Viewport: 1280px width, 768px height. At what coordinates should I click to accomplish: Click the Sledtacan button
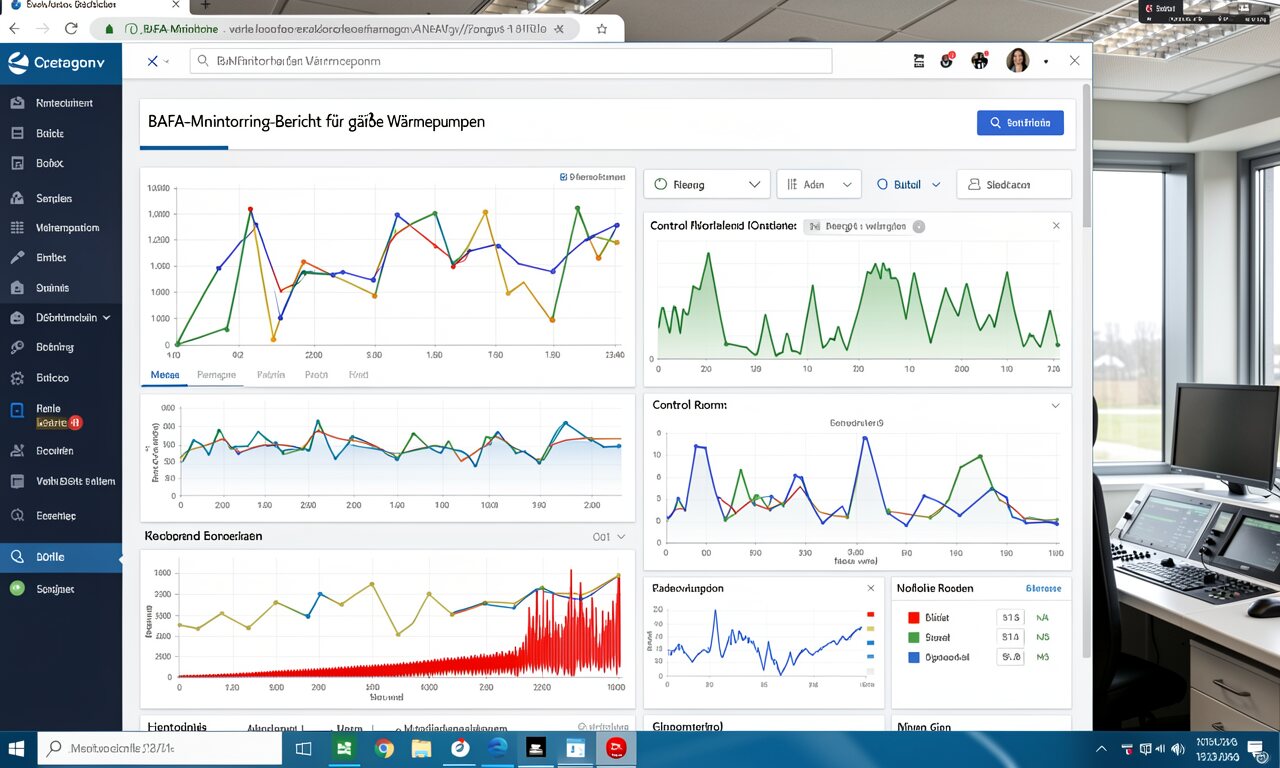pyautogui.click(x=1014, y=185)
